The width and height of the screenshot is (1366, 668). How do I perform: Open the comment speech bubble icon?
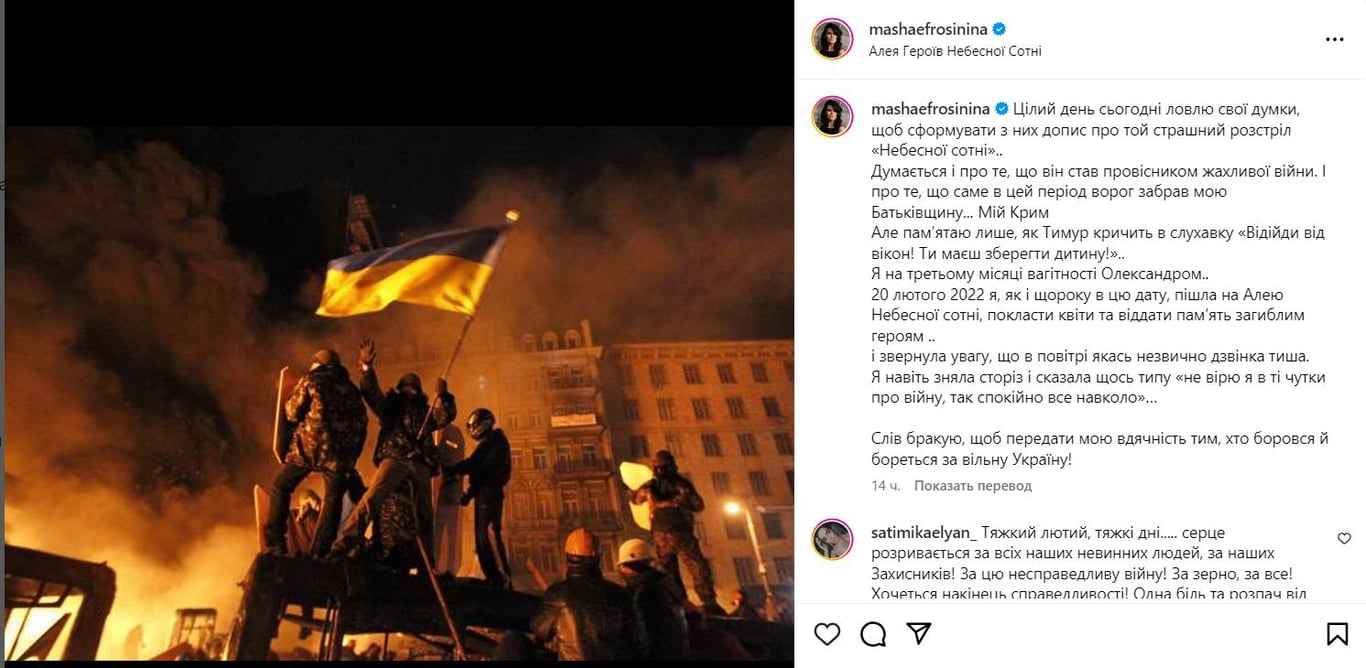(873, 634)
